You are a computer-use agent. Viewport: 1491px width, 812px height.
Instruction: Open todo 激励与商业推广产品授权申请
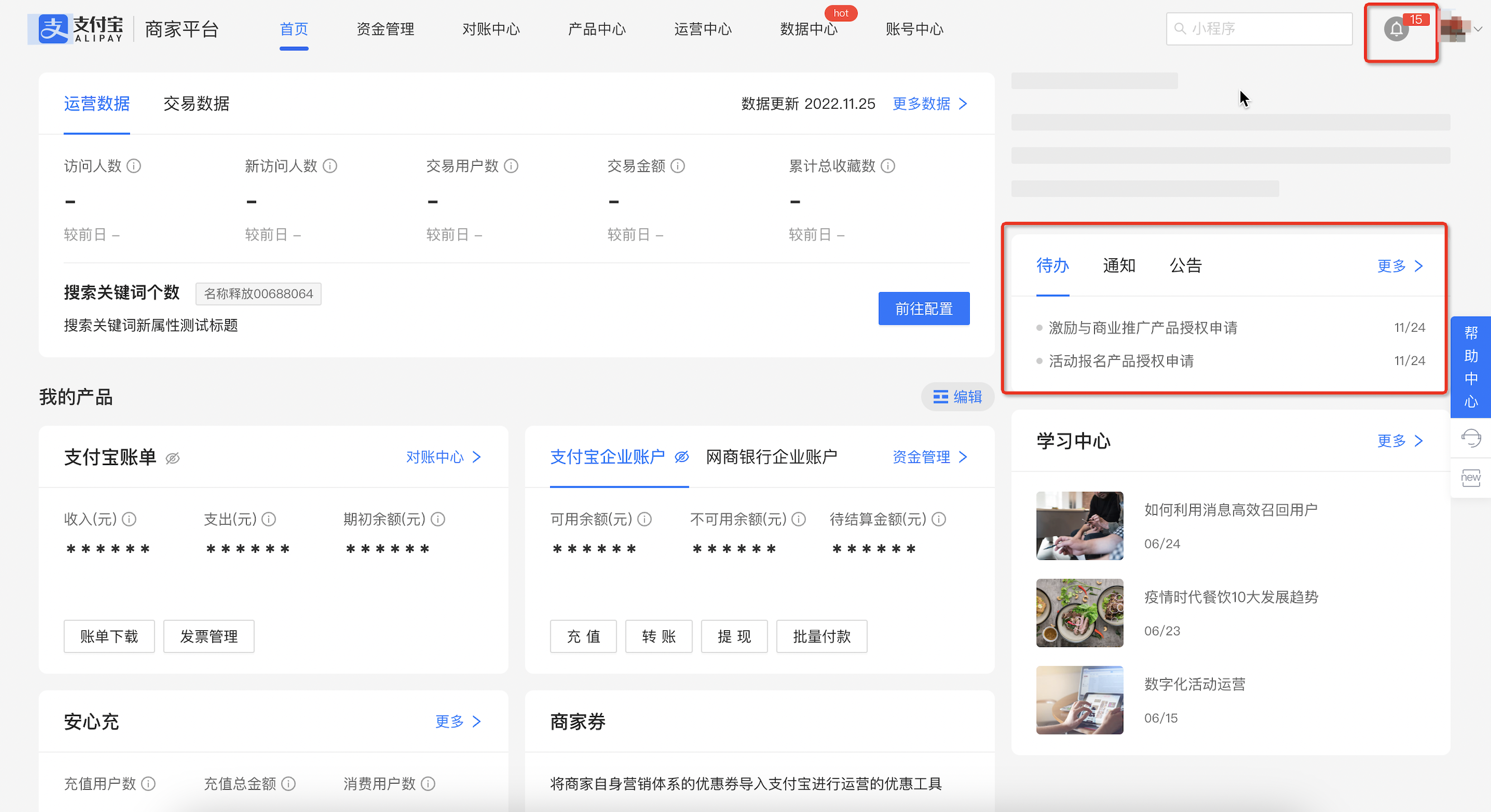[1143, 328]
